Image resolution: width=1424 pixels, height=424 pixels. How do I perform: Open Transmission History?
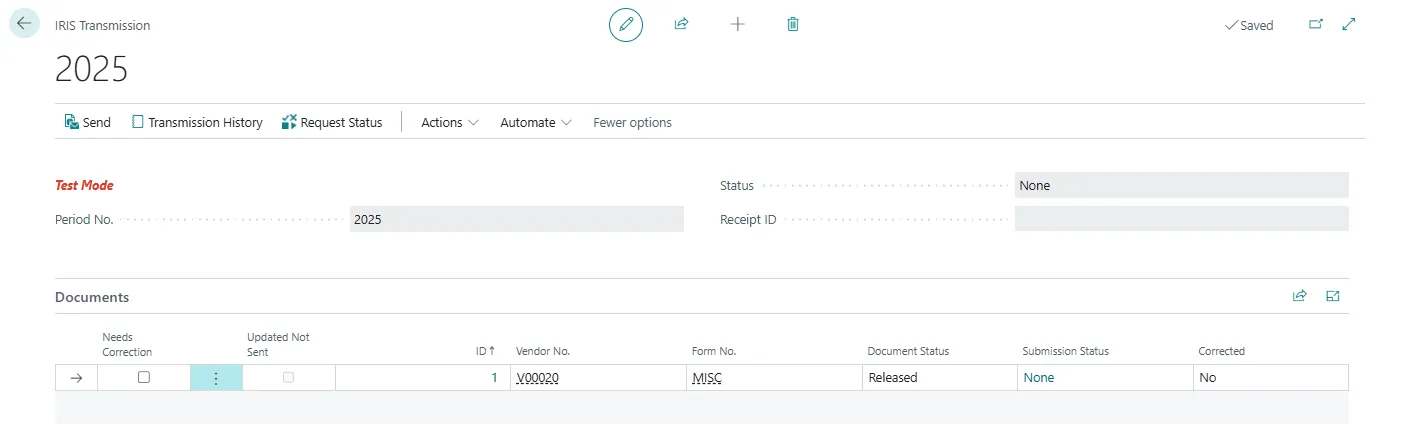click(x=197, y=122)
